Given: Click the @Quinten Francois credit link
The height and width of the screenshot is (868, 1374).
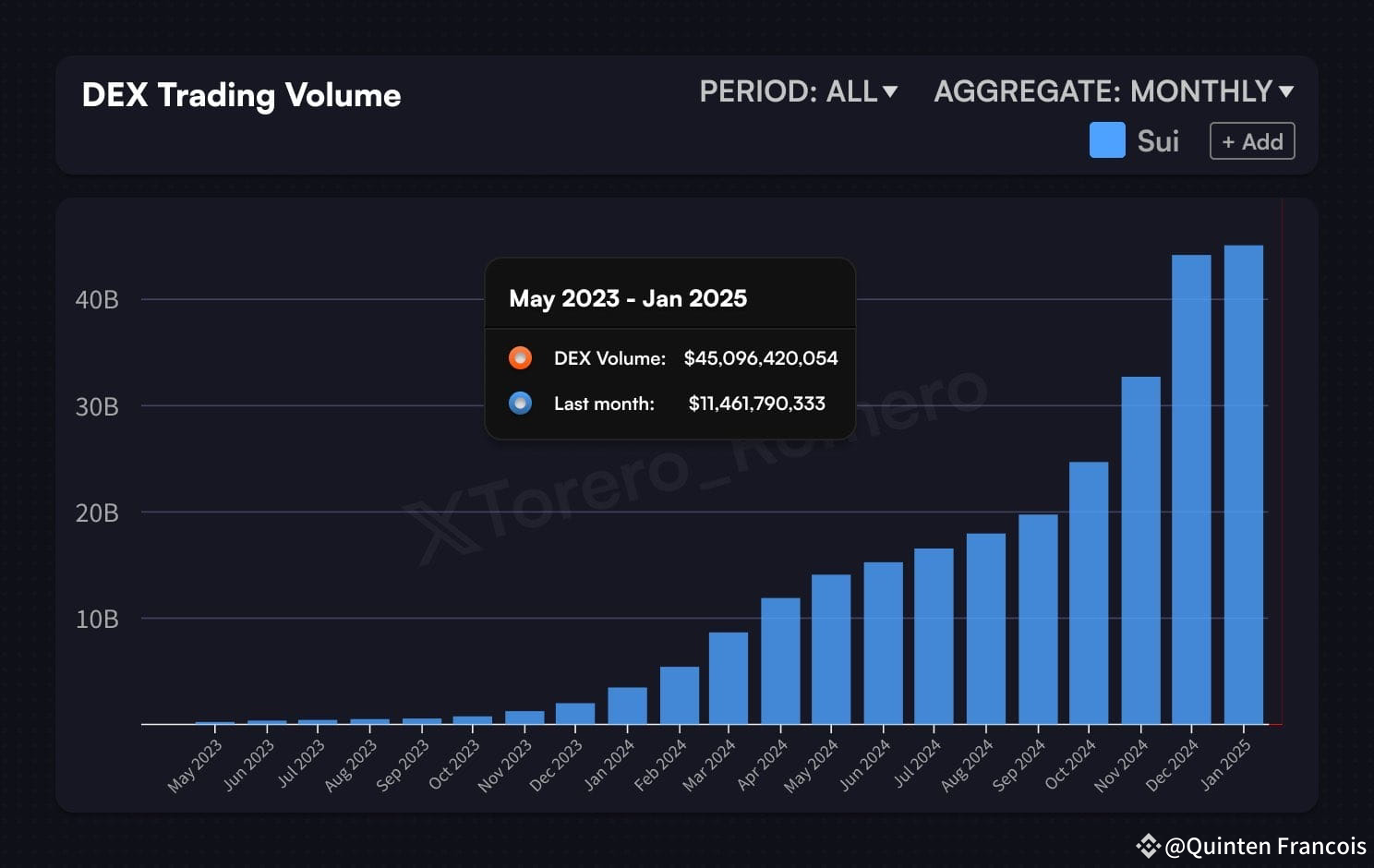Looking at the screenshot, I should pos(1267,846).
